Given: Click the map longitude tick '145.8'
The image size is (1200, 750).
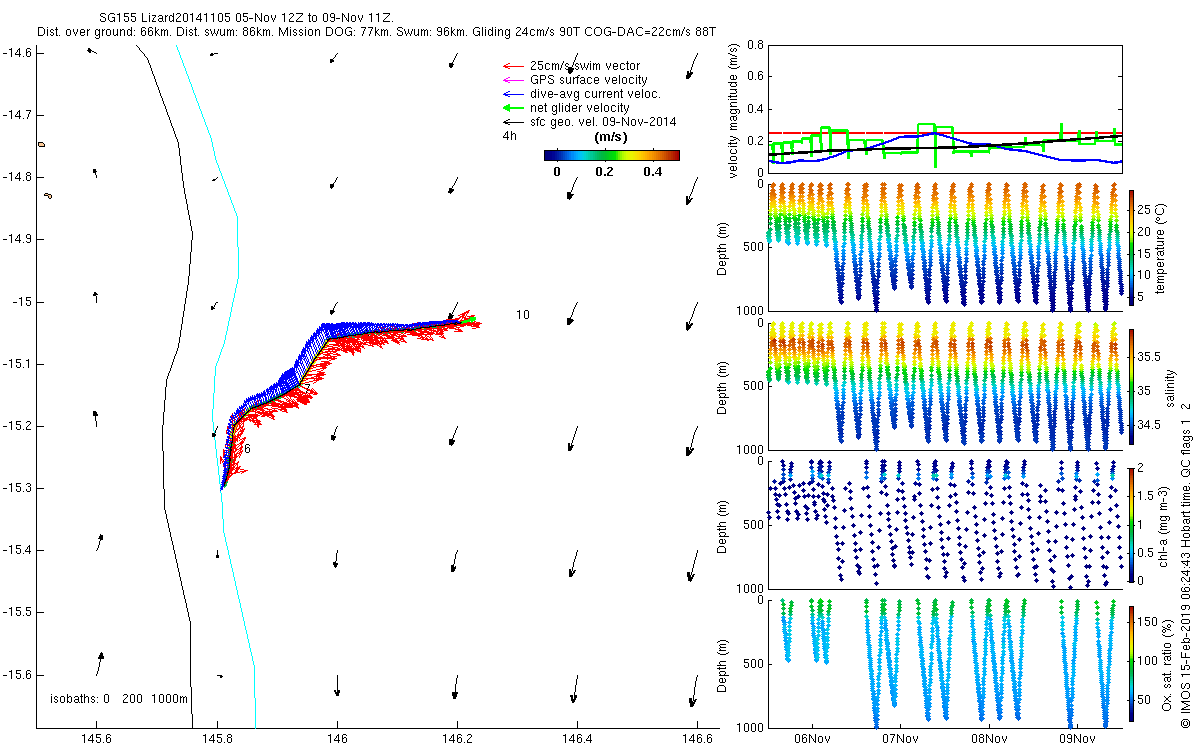Looking at the screenshot, I should [217, 739].
